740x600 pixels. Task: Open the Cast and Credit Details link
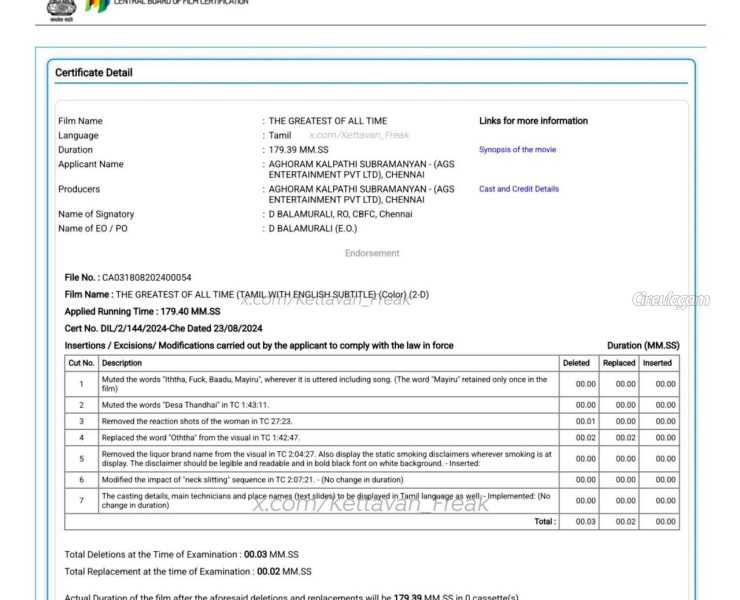point(518,189)
